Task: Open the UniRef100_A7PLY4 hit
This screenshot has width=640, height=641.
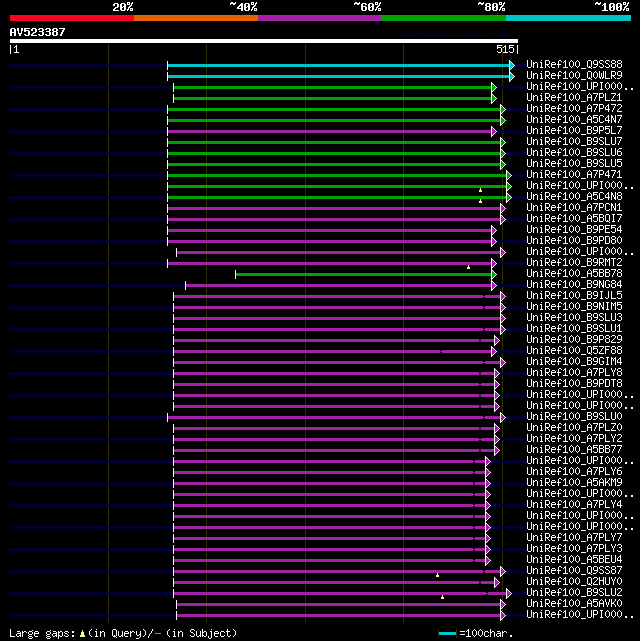Action: pos(574,504)
